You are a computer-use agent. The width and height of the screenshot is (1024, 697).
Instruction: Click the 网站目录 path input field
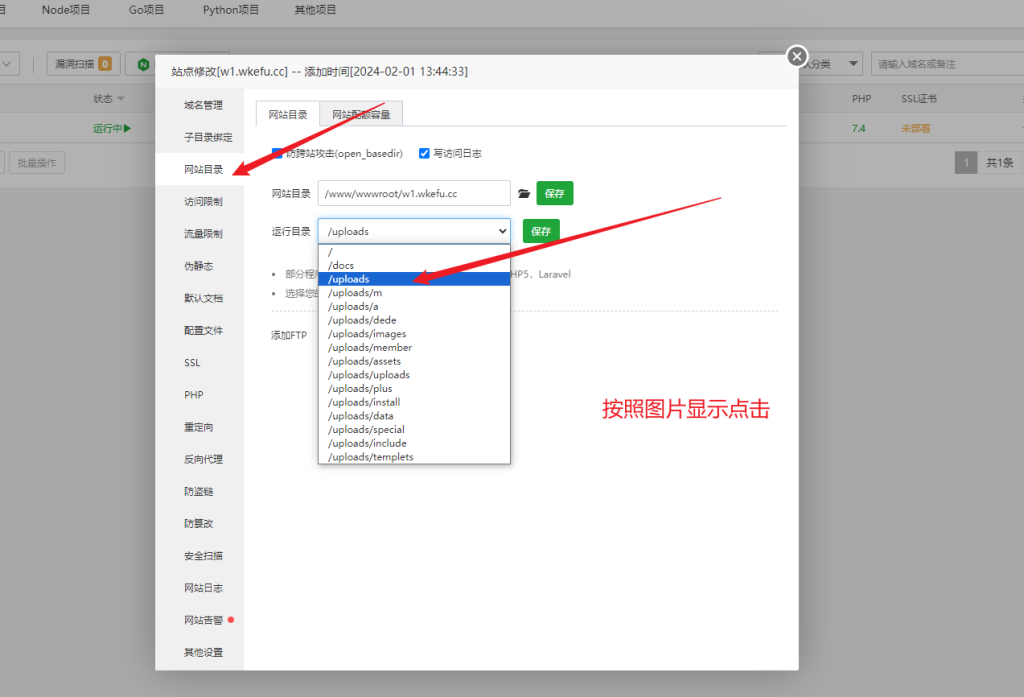pos(414,194)
